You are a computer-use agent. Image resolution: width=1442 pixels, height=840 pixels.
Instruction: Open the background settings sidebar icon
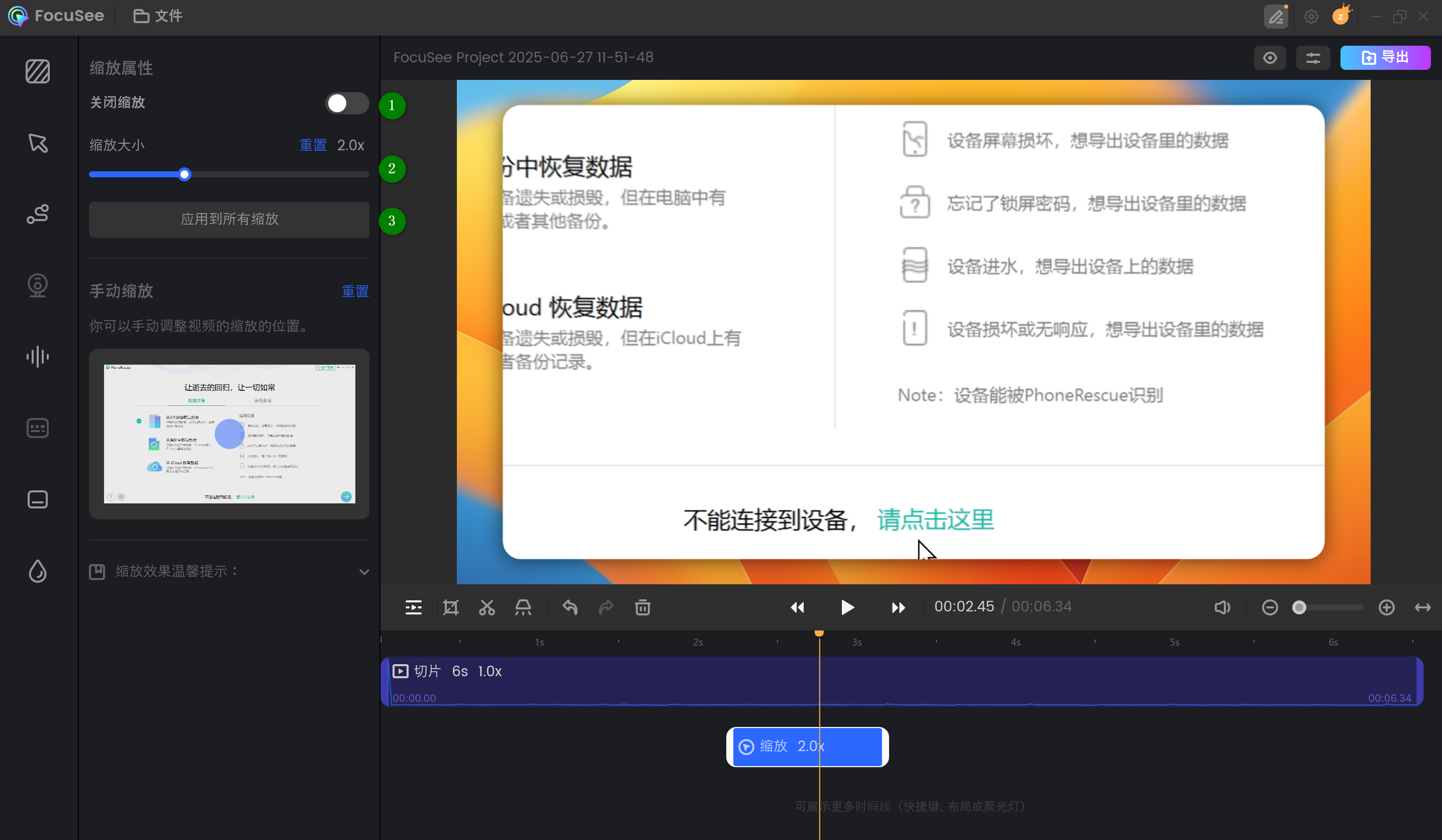point(38,71)
